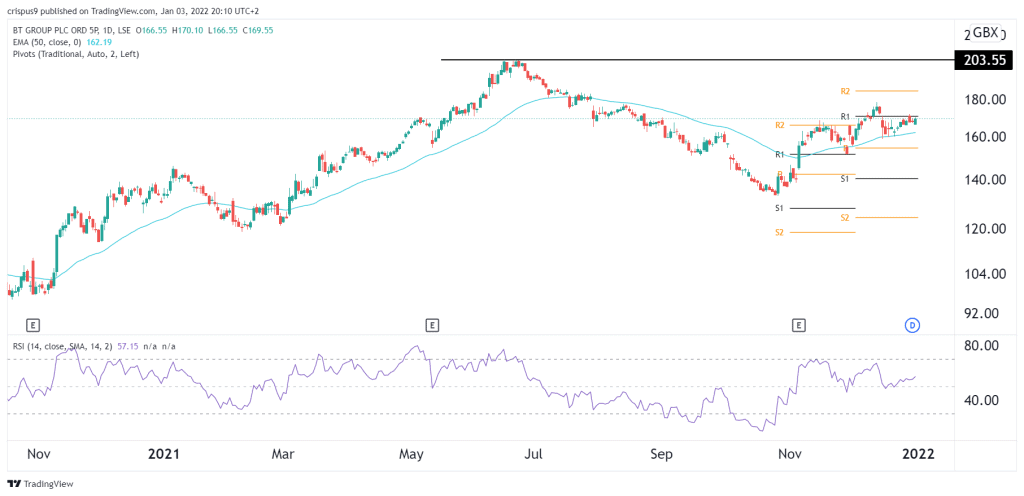
Task: Open the earnings E marker near May 2021
Action: click(x=430, y=324)
